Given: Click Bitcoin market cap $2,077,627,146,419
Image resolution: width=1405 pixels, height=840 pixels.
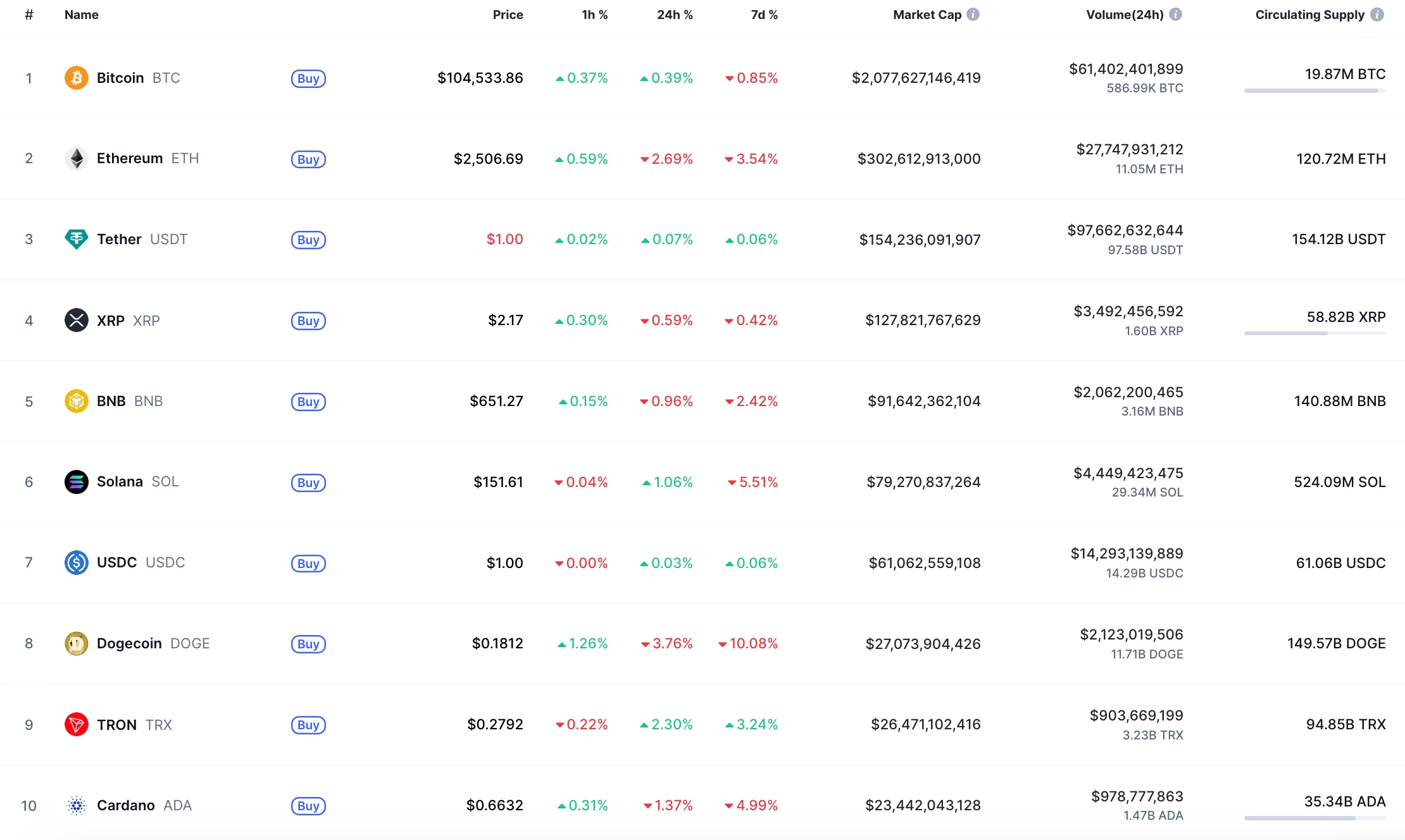Looking at the screenshot, I should pyautogui.click(x=916, y=78).
